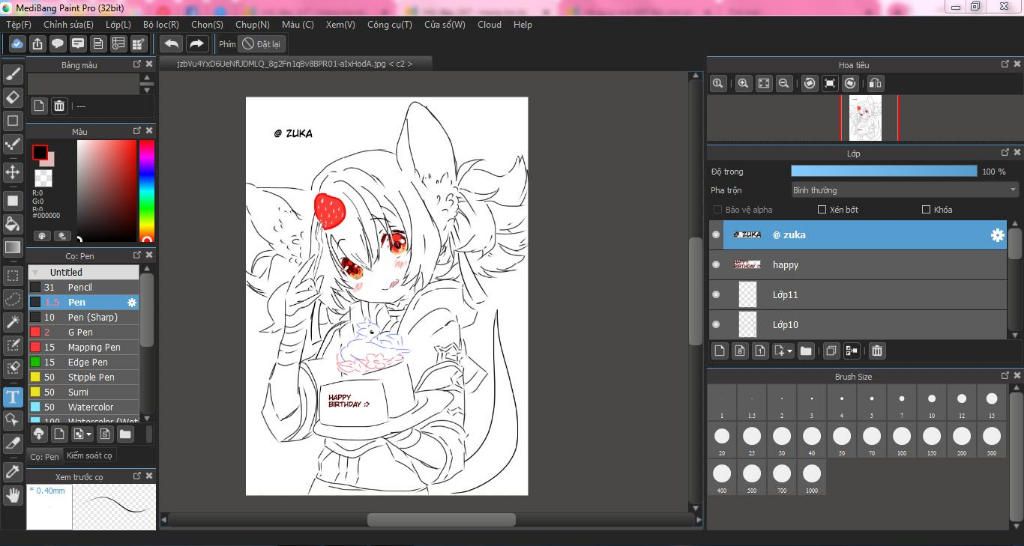Viewport: 1024px width, 546px height.
Task: Select the Gradient tool
Action: (12, 248)
